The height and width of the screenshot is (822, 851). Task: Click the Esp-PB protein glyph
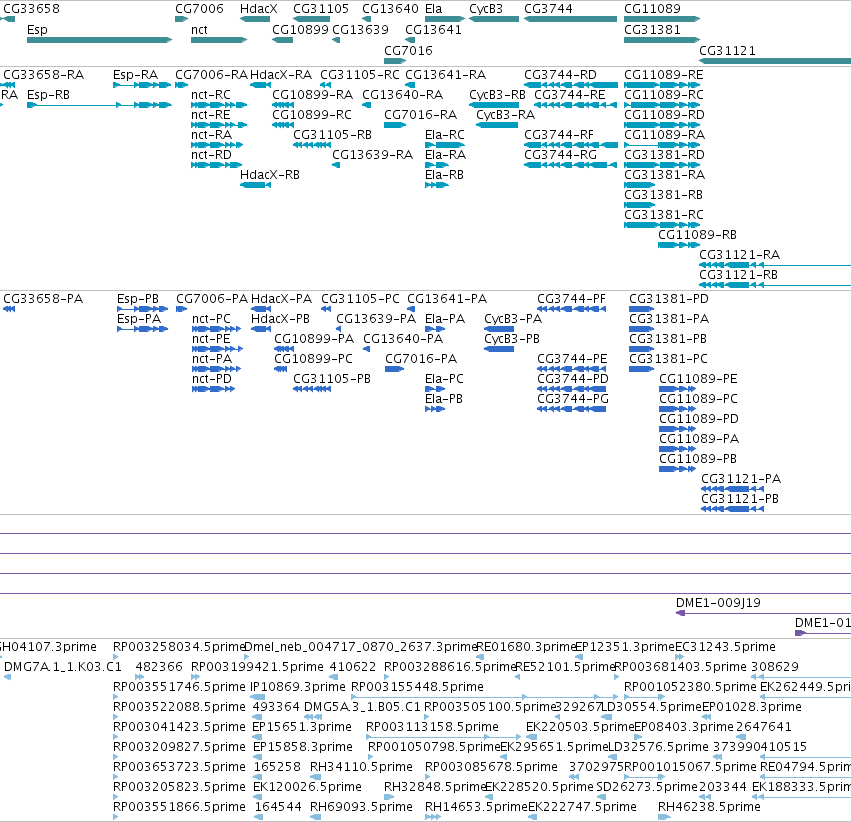[143, 309]
